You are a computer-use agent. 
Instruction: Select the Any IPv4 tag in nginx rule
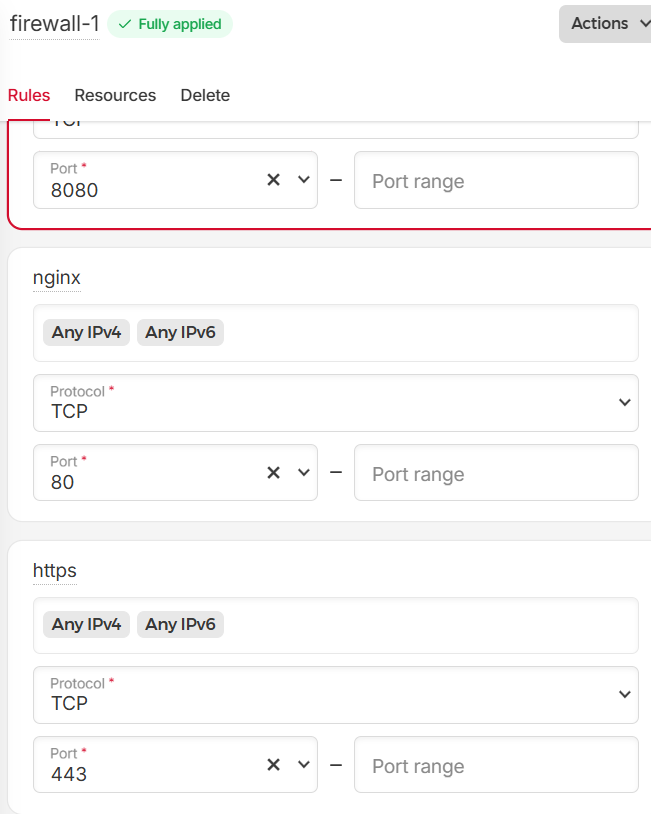tap(86, 332)
